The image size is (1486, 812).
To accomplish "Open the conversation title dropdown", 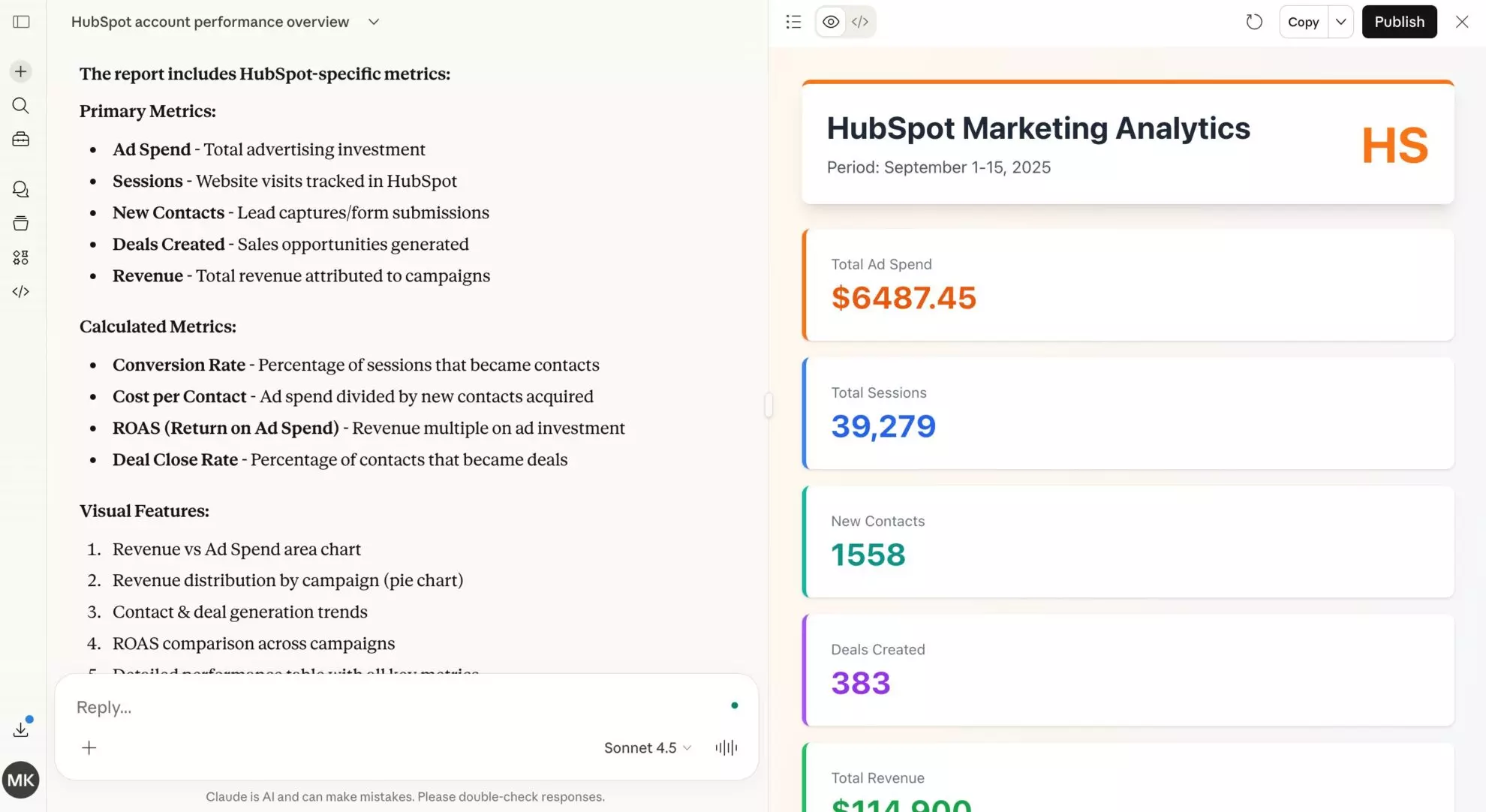I will click(373, 22).
